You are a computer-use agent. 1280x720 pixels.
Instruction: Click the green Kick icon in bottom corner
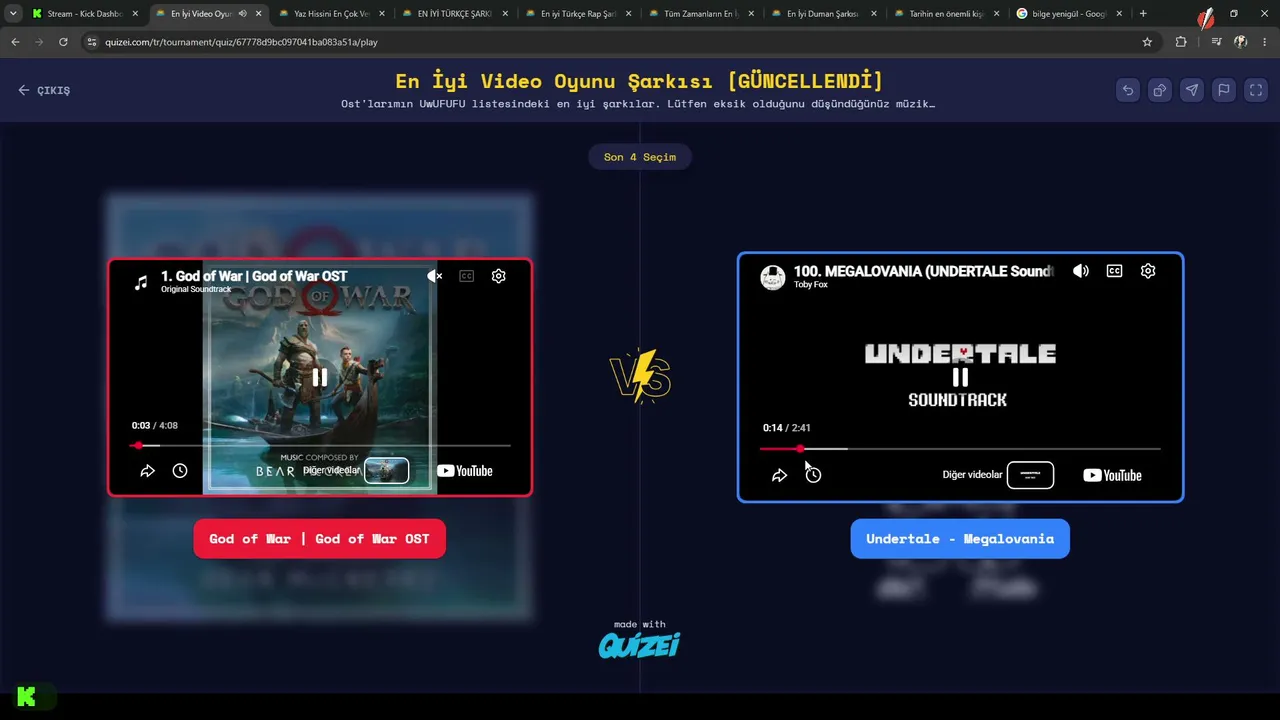pos(27,697)
